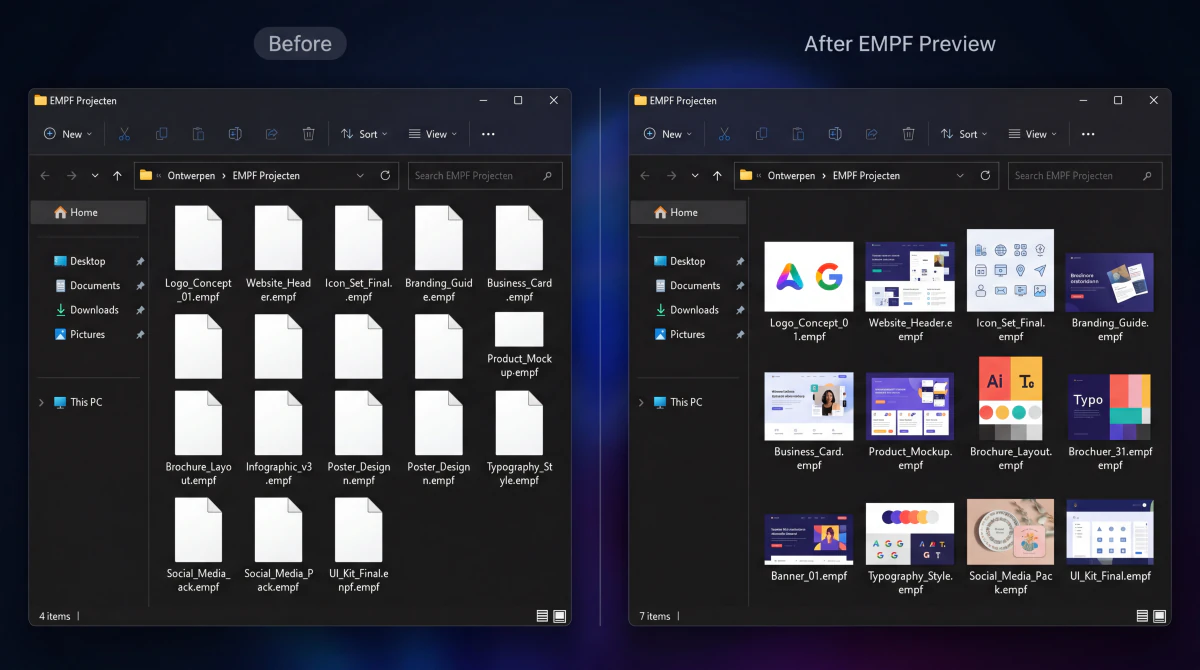Select blank Infographic_v3.empf file in Before window

(278, 423)
